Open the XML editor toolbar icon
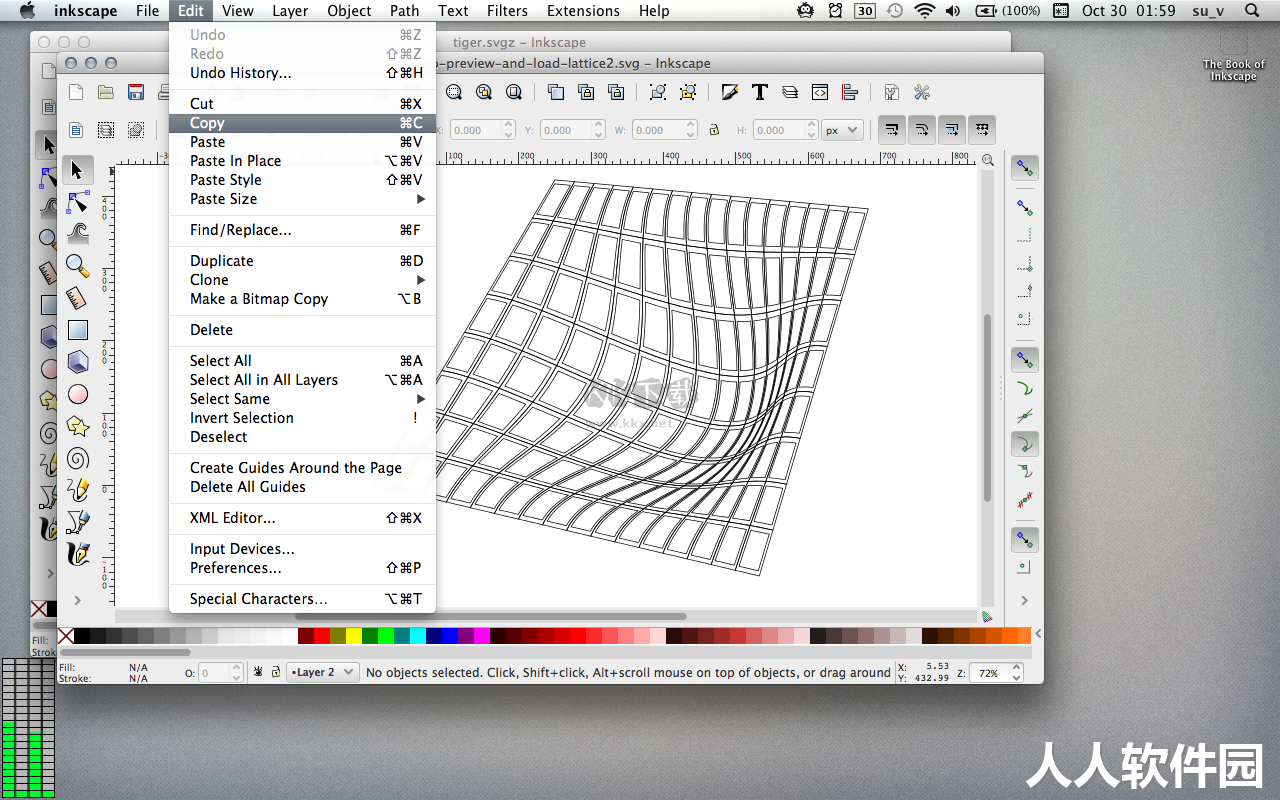The width and height of the screenshot is (1280, 800). (x=820, y=92)
